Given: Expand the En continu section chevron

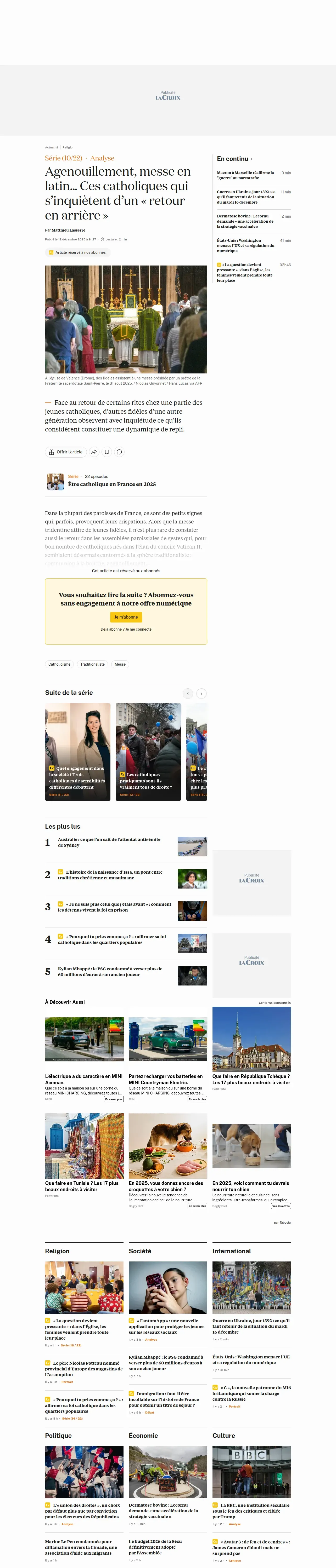Looking at the screenshot, I should click(x=251, y=159).
